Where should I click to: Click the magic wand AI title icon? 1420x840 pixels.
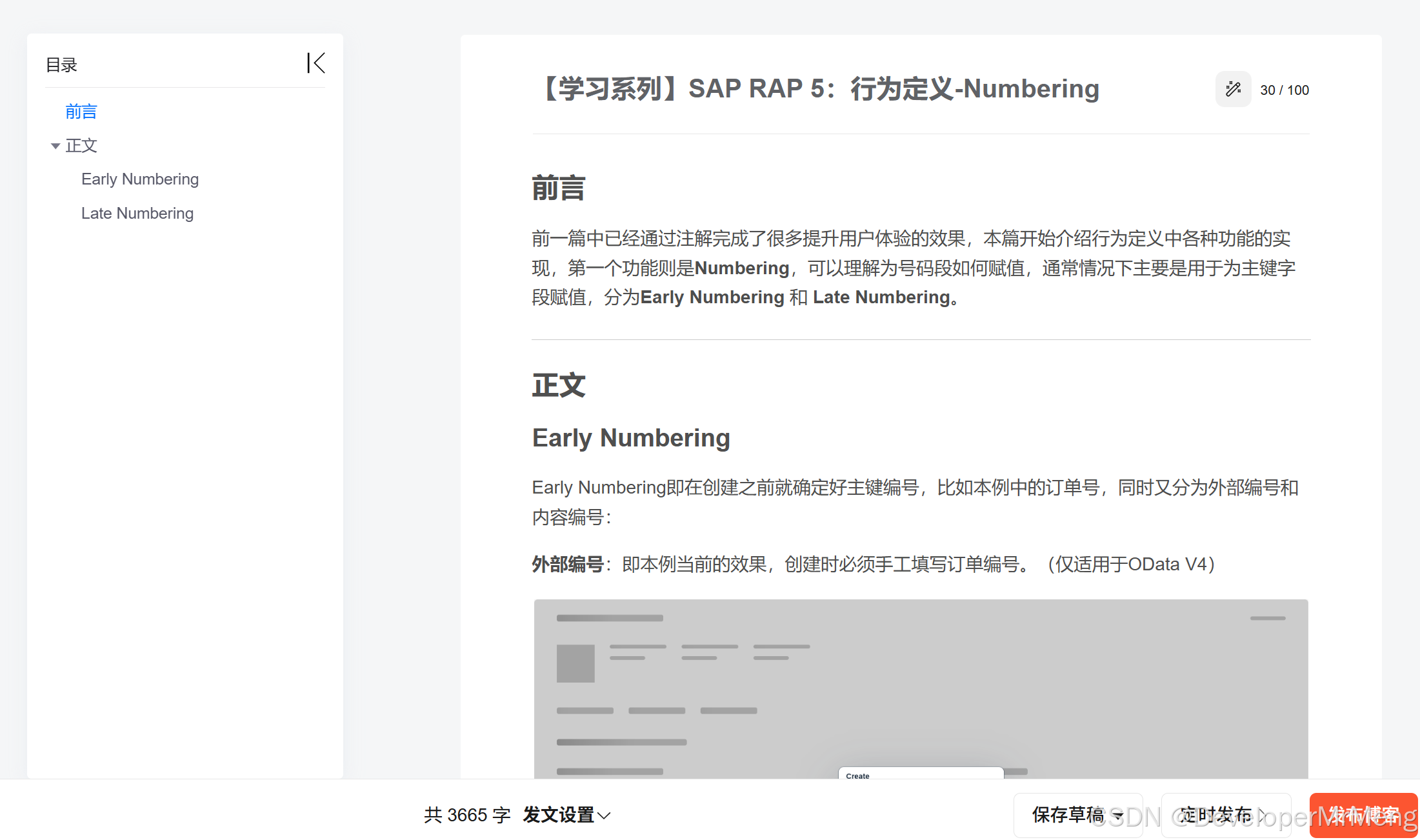(1233, 89)
